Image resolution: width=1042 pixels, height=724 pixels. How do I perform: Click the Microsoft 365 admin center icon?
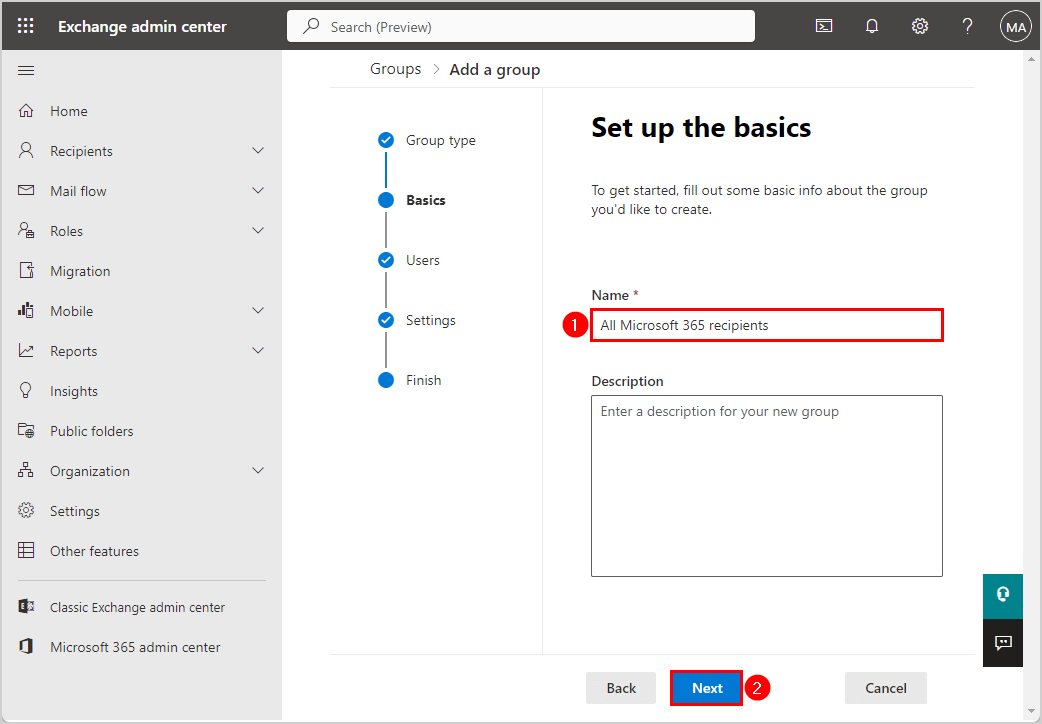(x=26, y=646)
